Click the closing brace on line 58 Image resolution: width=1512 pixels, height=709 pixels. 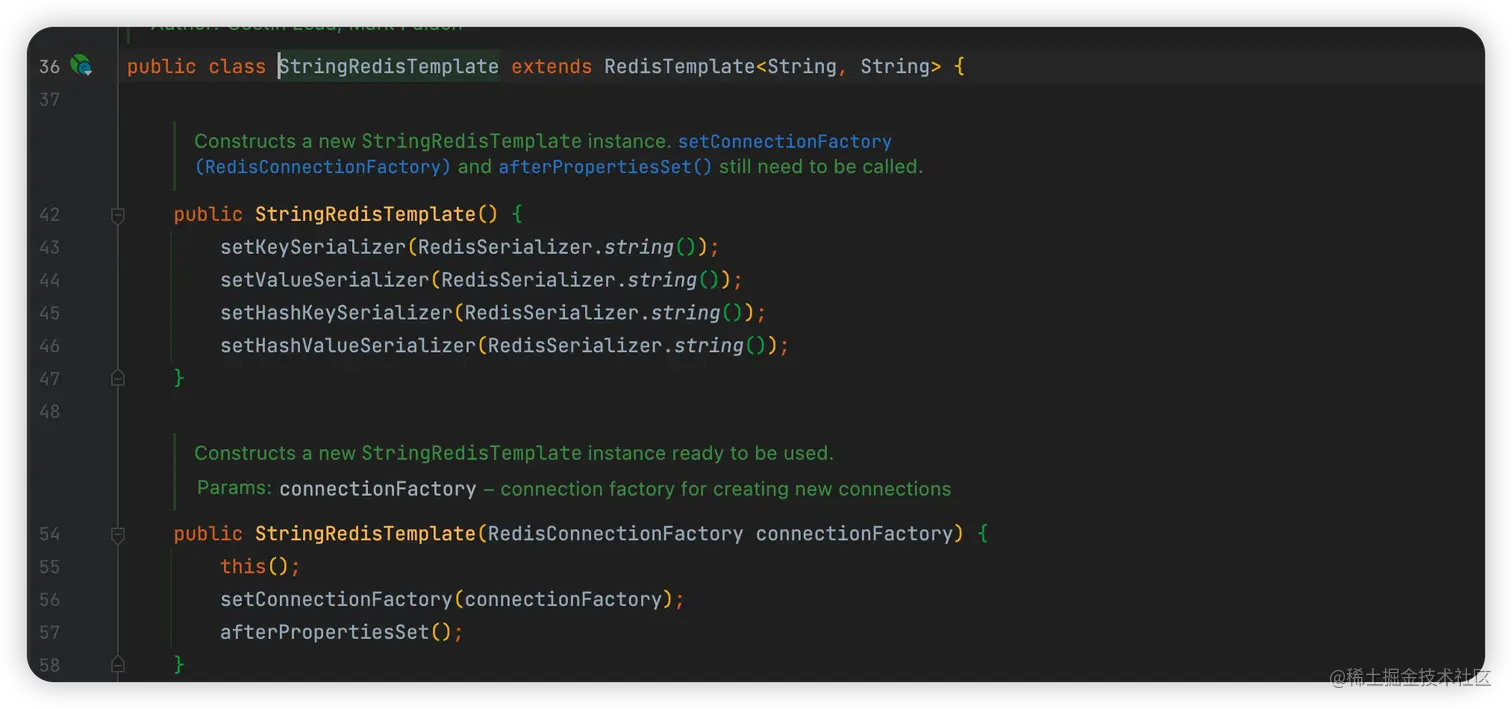179,664
